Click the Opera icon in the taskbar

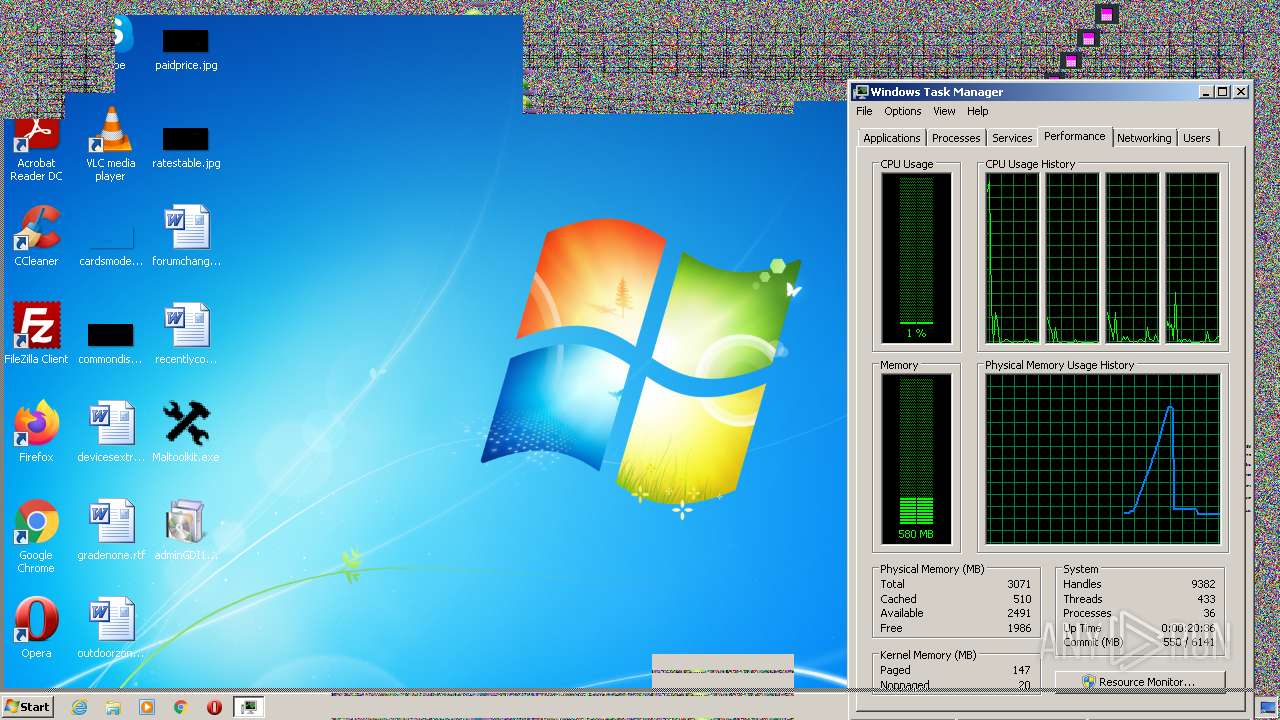click(214, 707)
